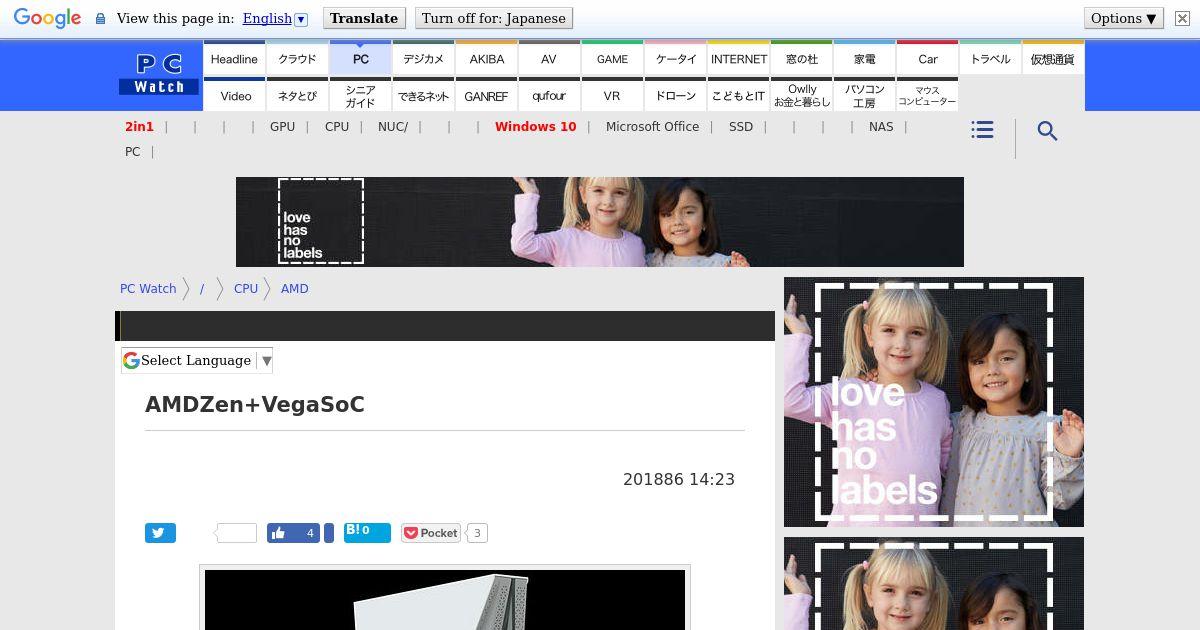Click the PC Watch breadcrumb link
This screenshot has width=1200, height=630.
click(148, 289)
